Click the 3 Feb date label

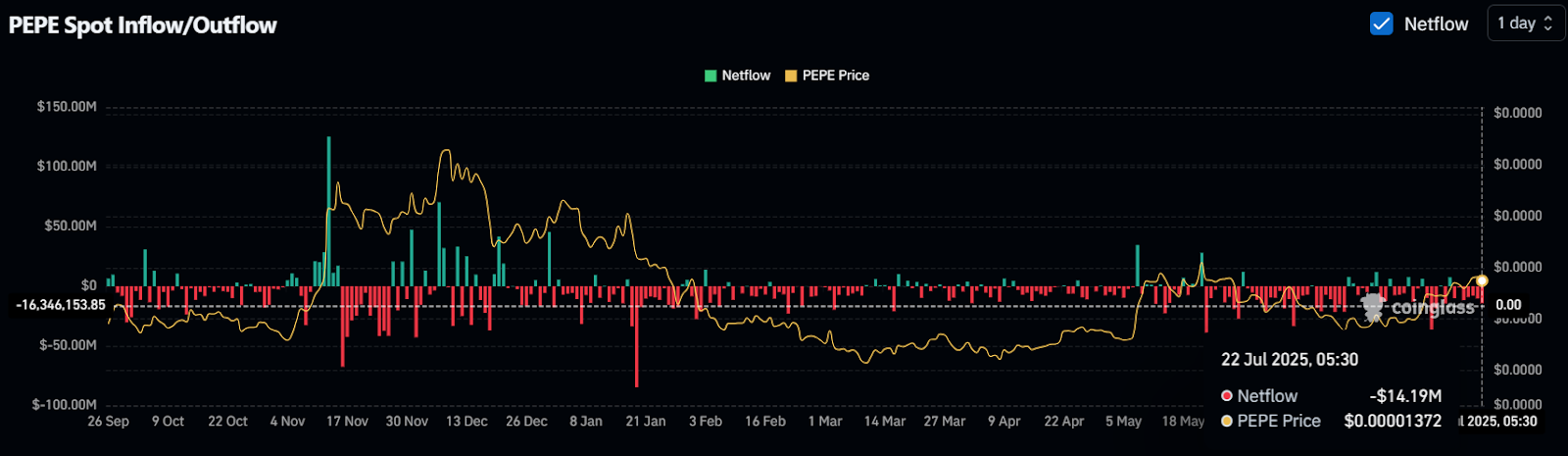pyautogui.click(x=706, y=421)
